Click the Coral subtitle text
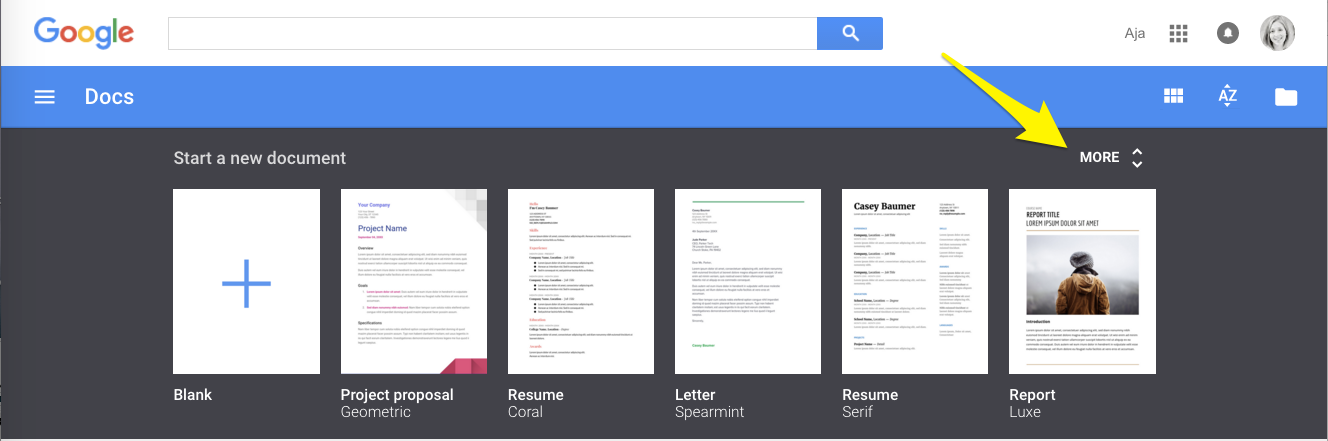1328x441 pixels. click(525, 412)
